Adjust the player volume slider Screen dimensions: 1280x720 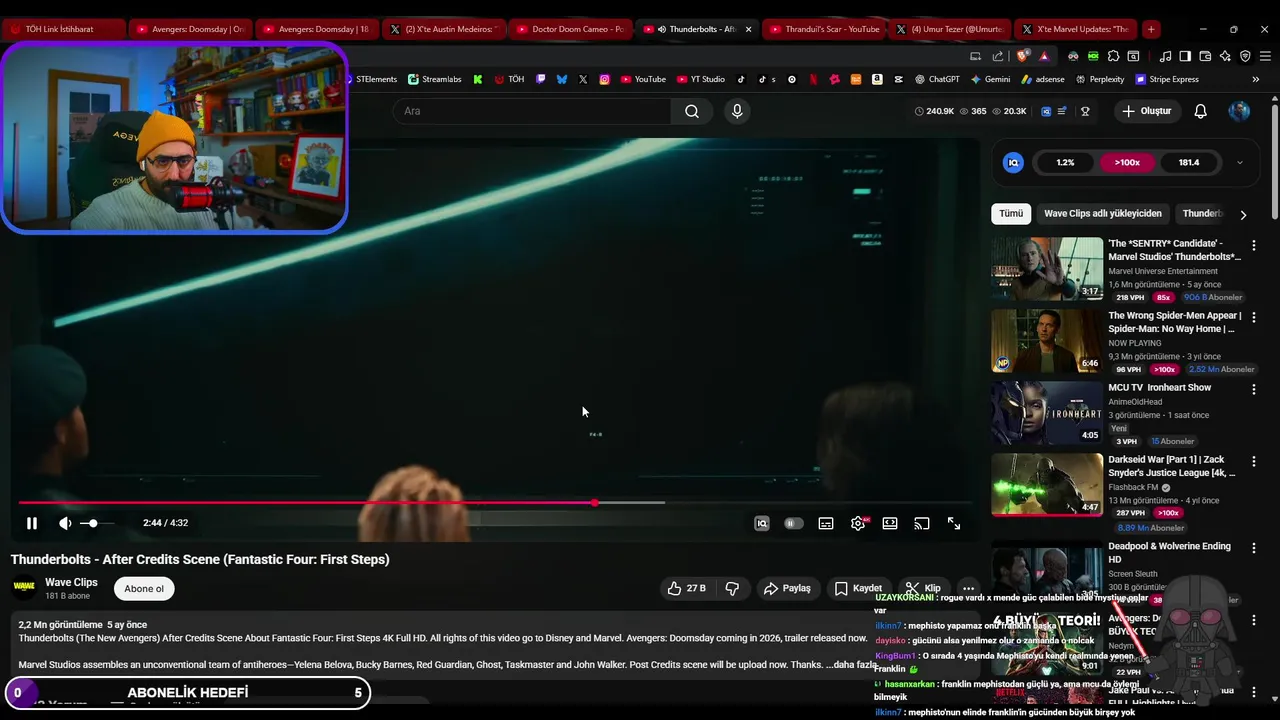click(98, 523)
